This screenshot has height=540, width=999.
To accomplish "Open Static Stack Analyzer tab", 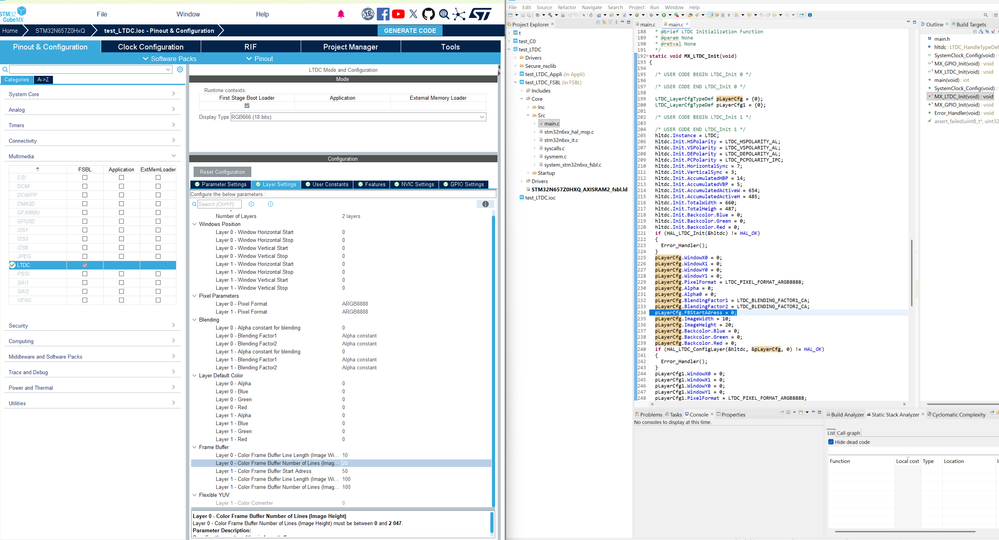I will (895, 415).
